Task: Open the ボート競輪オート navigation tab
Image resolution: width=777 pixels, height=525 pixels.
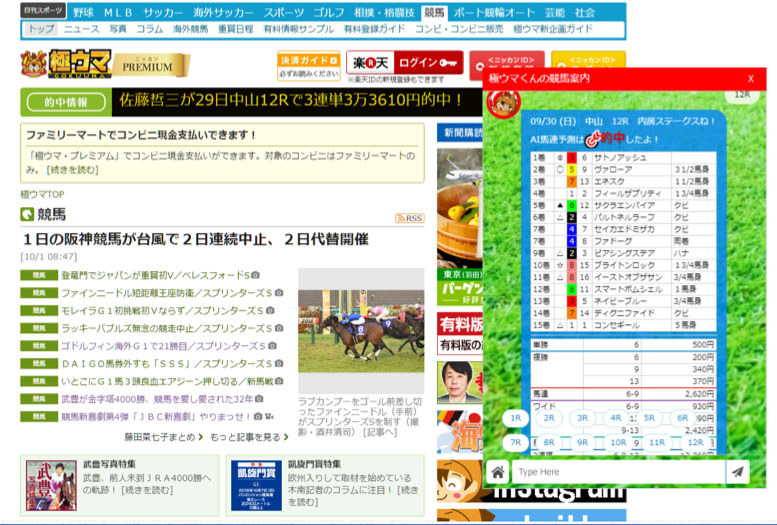Action: tap(494, 12)
